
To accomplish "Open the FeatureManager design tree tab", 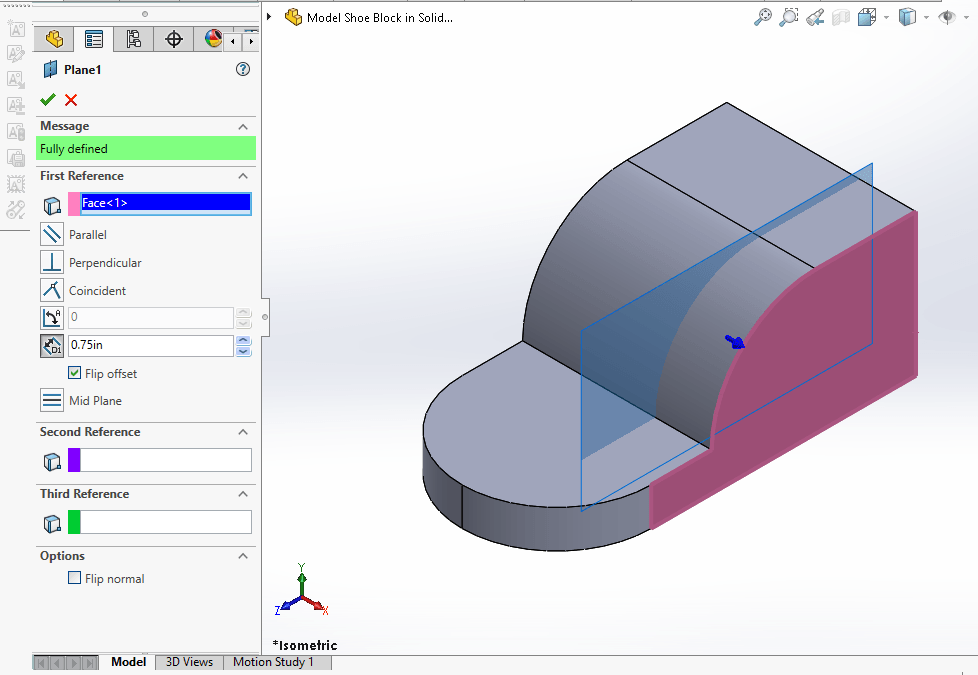I will pyautogui.click(x=54, y=39).
